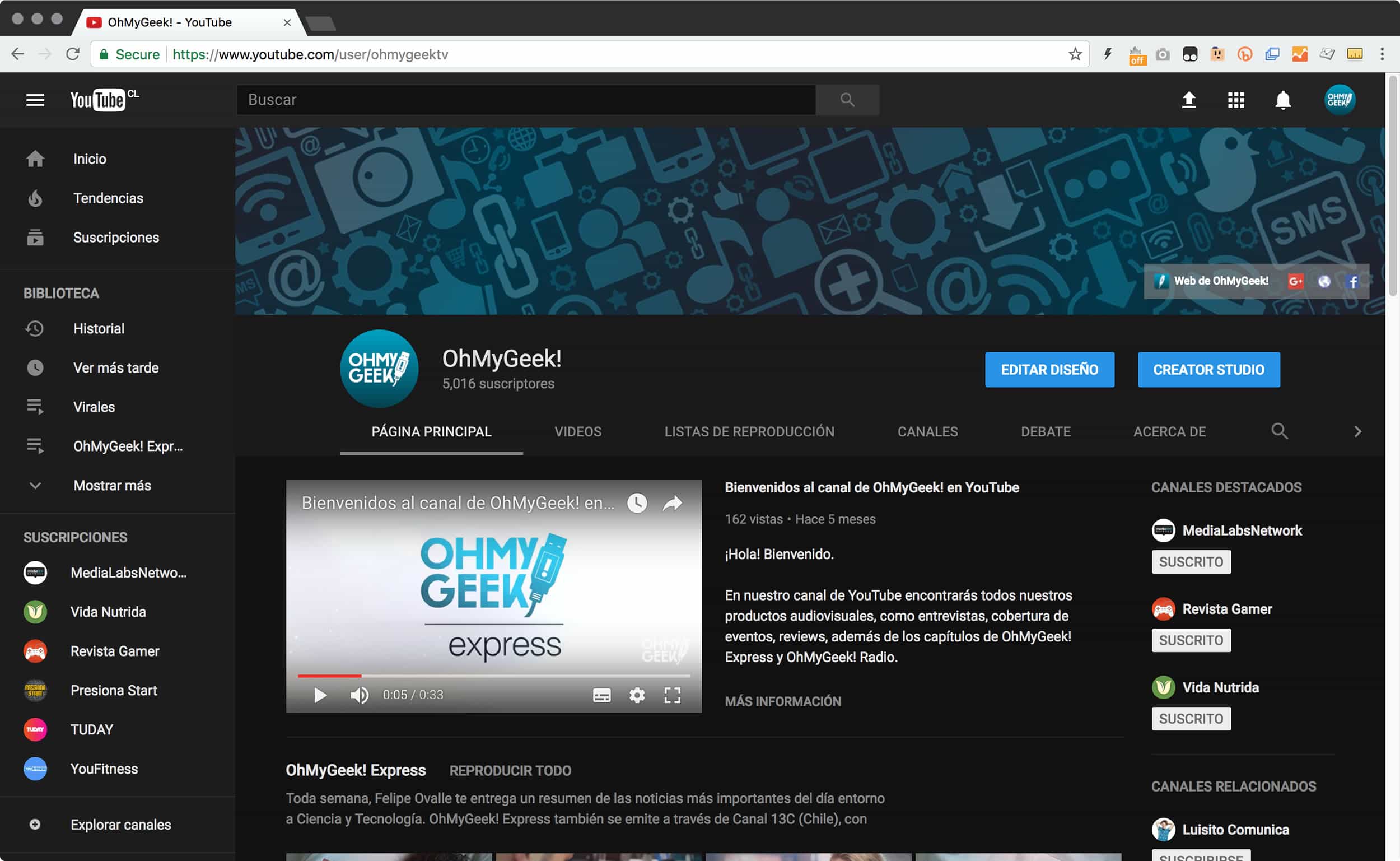The width and height of the screenshot is (1400, 861).
Task: Select PÁGINA PRINCIPAL tab
Action: (431, 432)
